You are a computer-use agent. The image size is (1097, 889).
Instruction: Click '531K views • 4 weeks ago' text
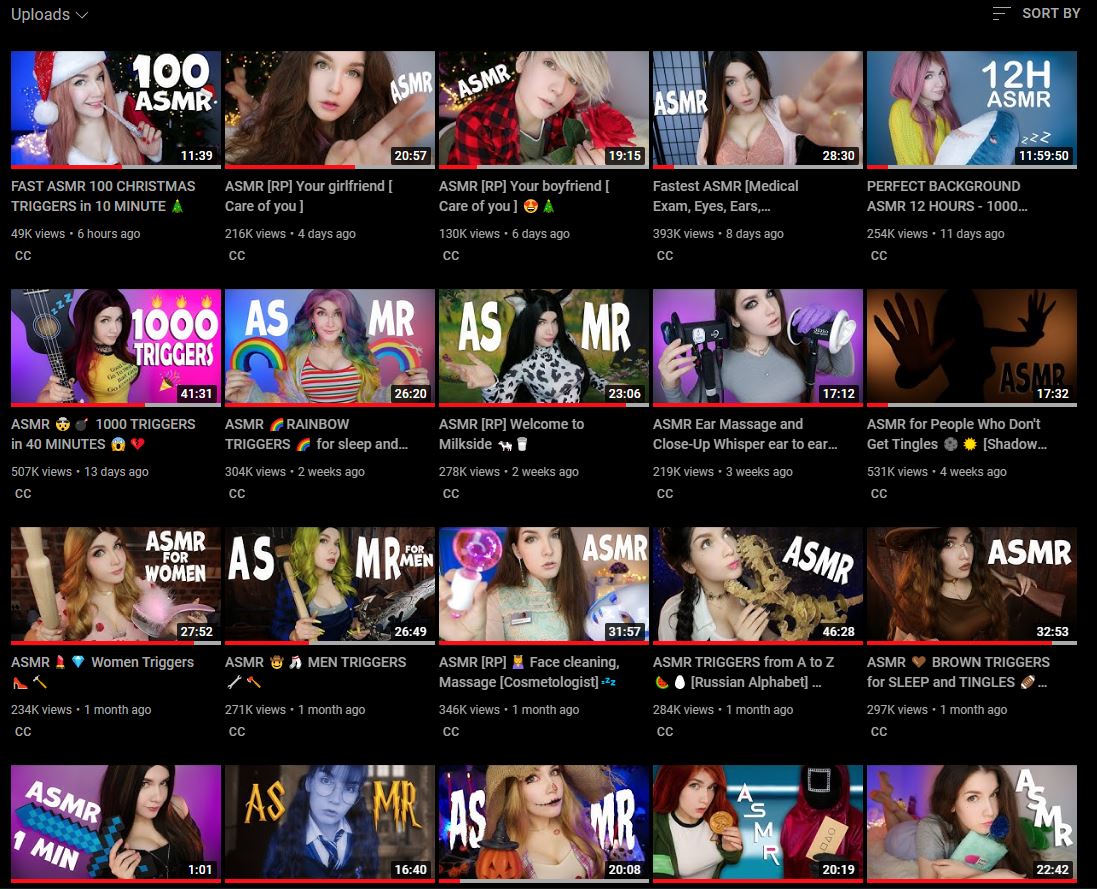coord(937,471)
